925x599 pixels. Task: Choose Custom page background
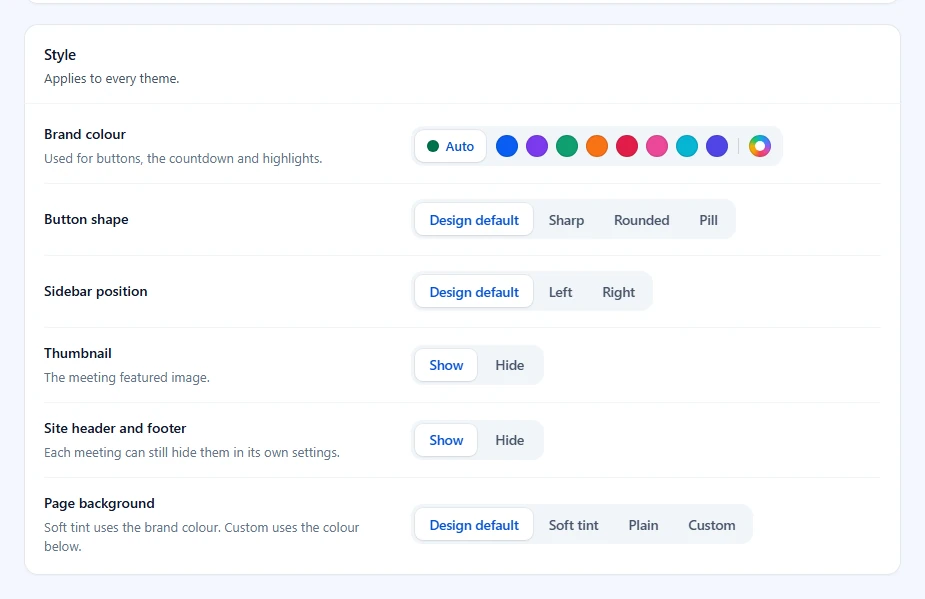(x=712, y=525)
